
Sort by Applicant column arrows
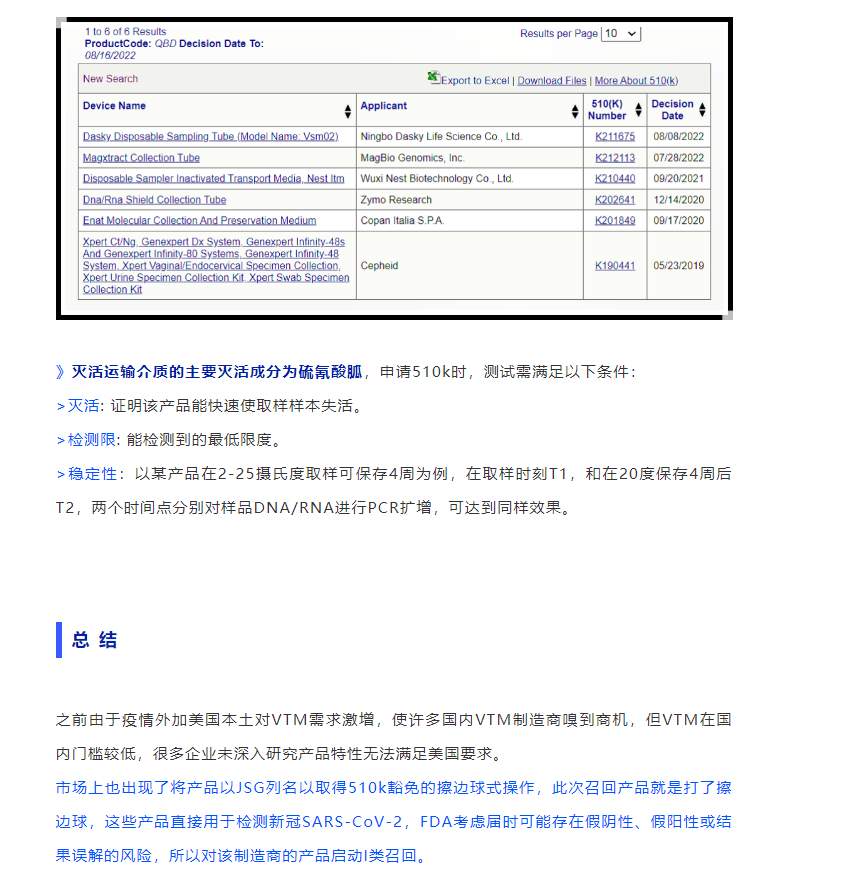tap(575, 111)
